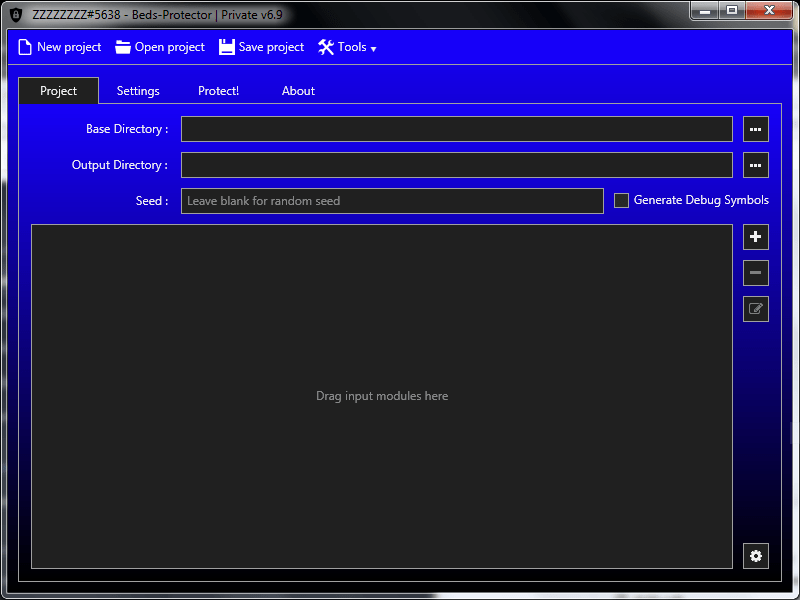Focus the Output Directory input field
This screenshot has width=800, height=600.
pos(457,165)
